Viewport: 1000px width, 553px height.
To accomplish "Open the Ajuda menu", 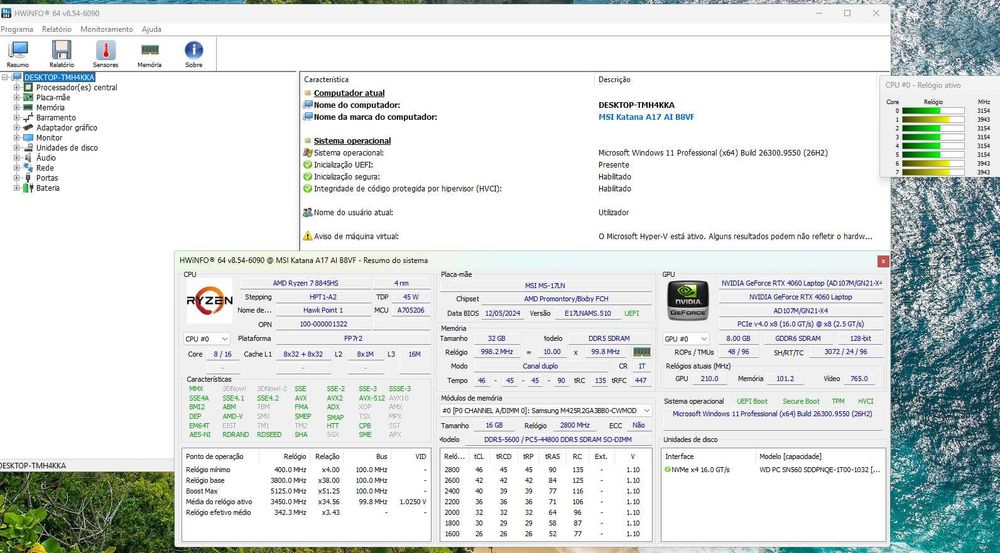I will click(x=151, y=29).
